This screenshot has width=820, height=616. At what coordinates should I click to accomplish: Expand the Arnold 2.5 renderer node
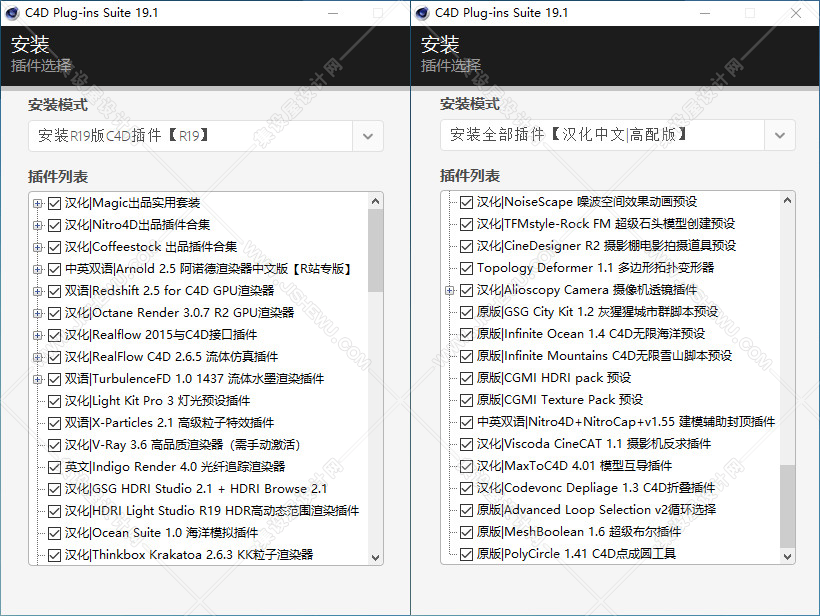(38, 269)
